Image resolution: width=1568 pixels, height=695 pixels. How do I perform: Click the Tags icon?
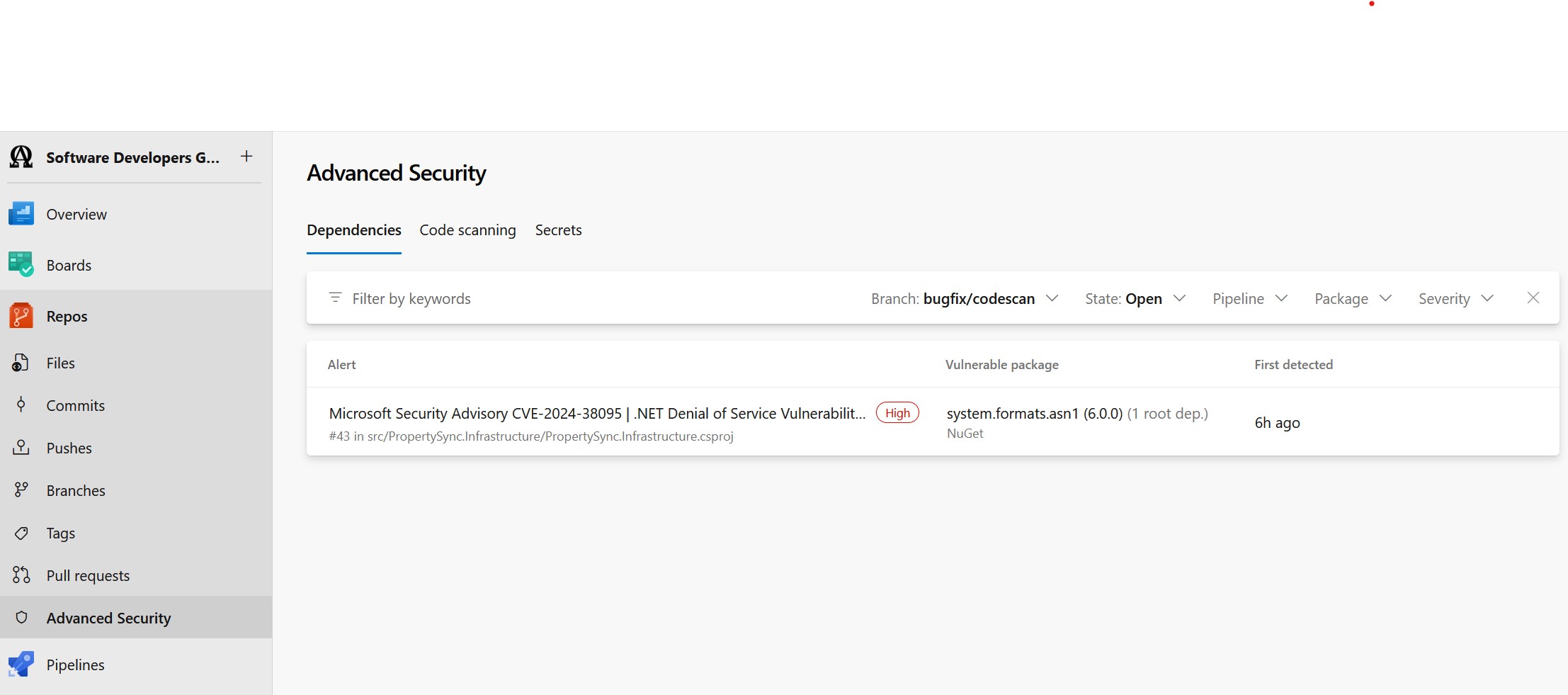pos(21,533)
